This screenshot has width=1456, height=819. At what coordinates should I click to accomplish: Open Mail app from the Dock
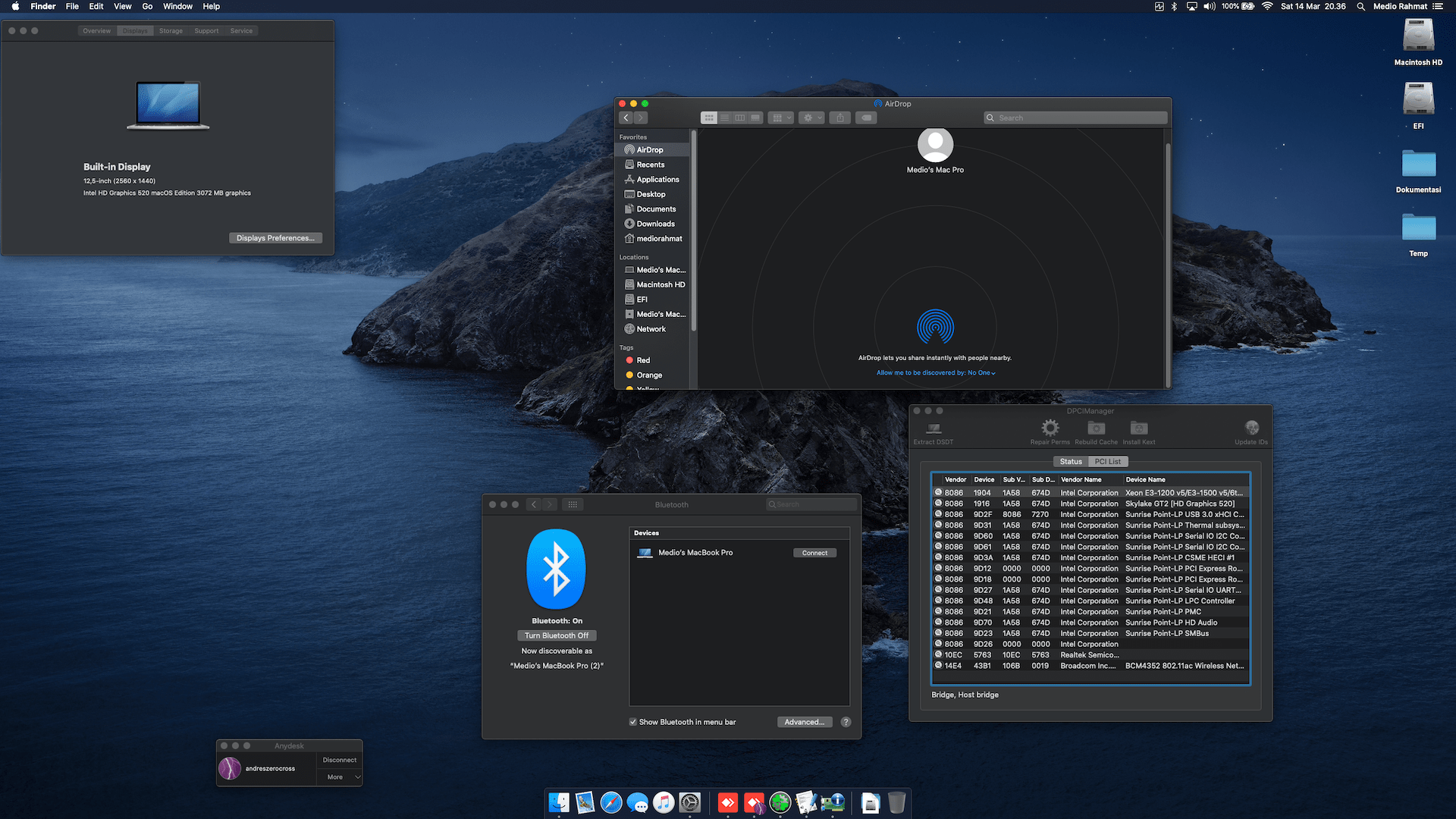click(x=585, y=802)
